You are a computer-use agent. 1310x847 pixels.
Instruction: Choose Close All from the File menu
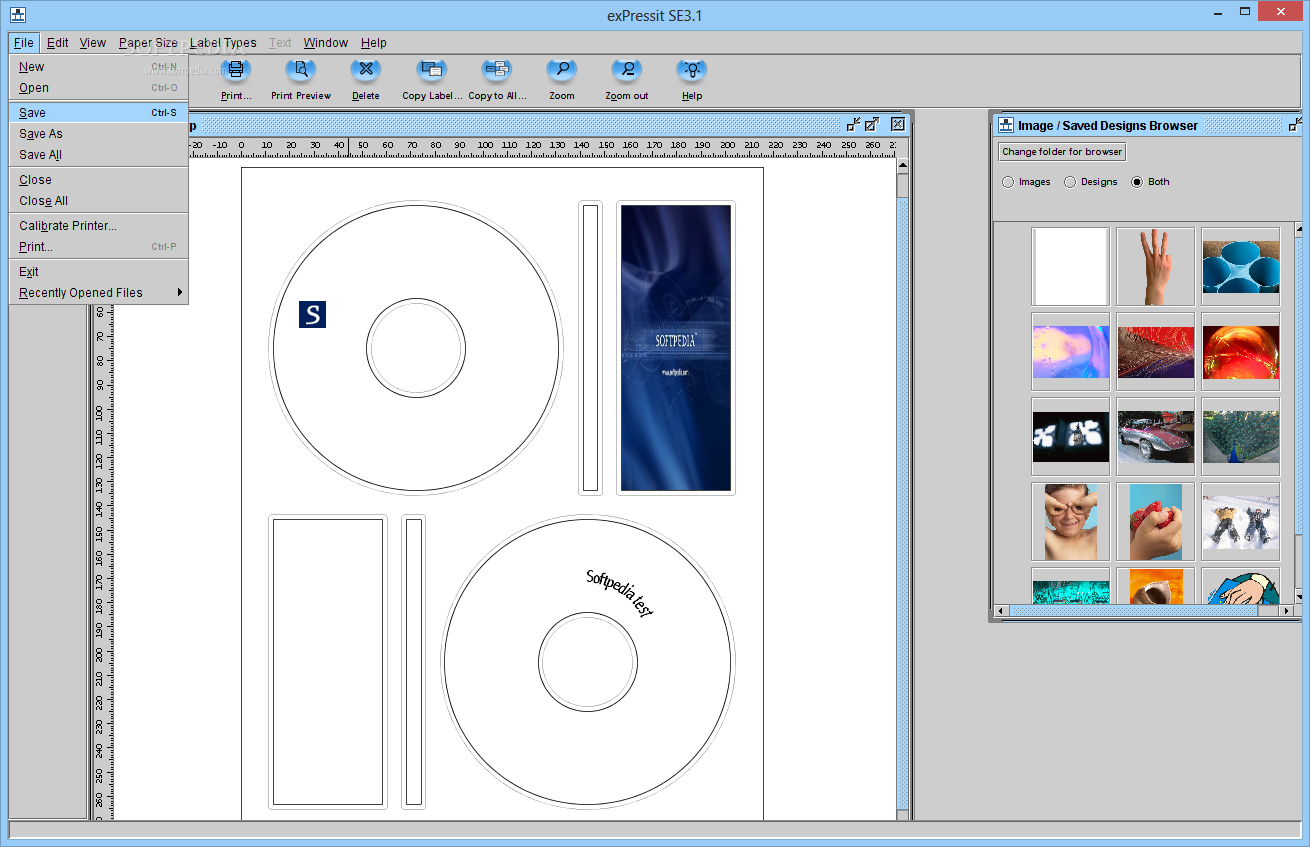(99, 201)
